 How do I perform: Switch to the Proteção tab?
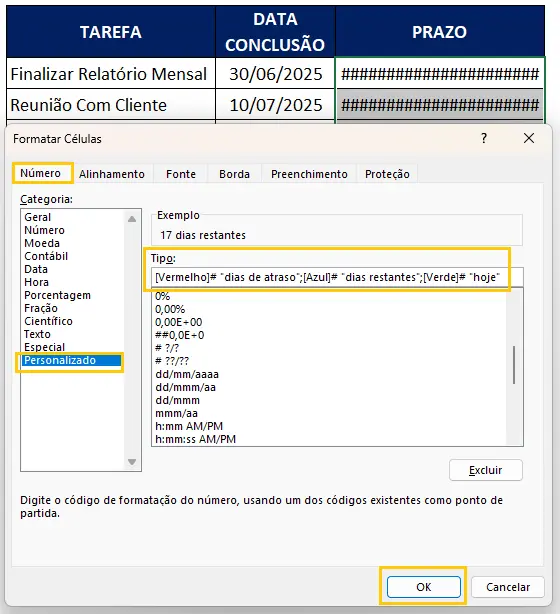pos(387,174)
